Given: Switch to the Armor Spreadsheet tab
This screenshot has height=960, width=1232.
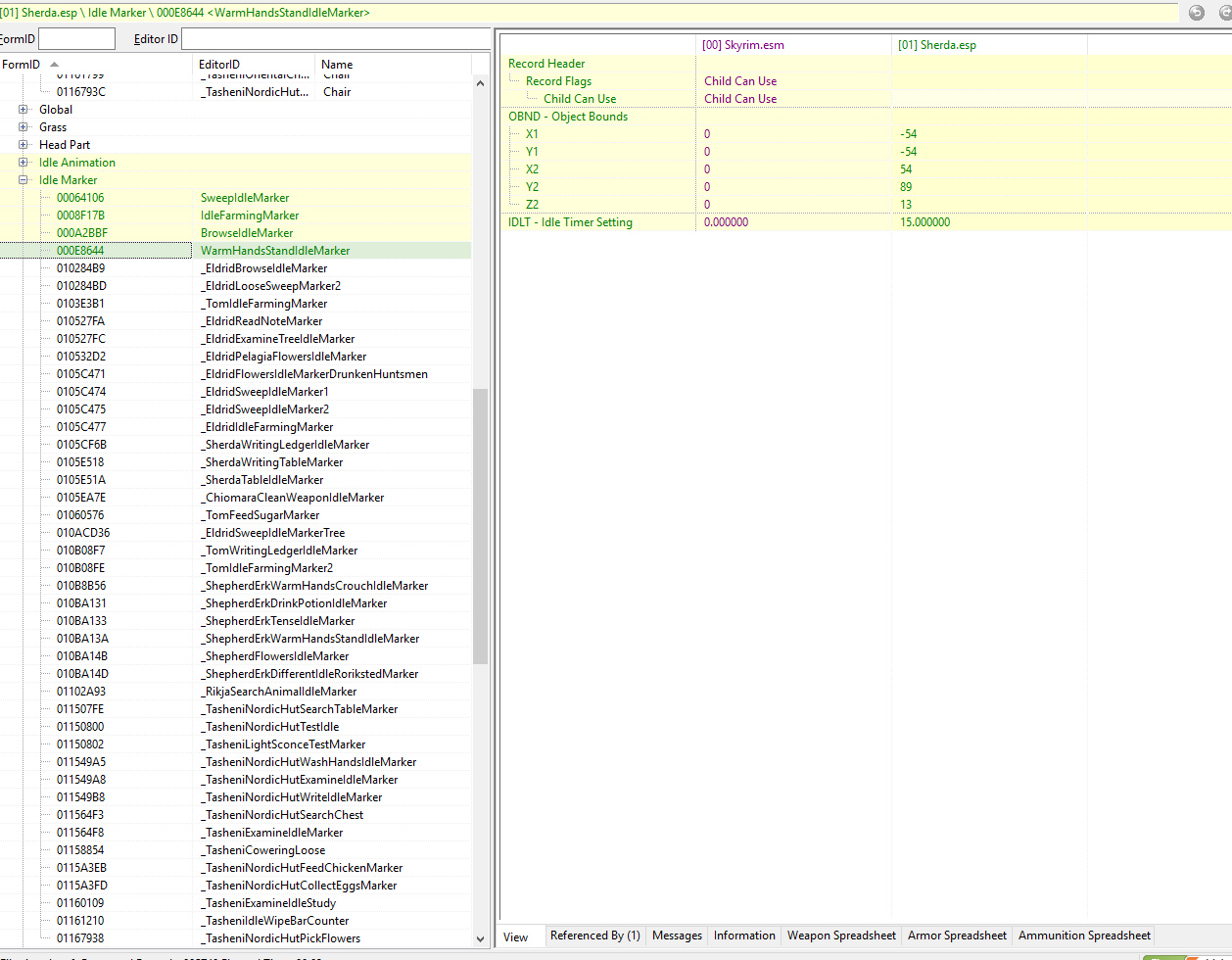Looking at the screenshot, I should point(956,936).
